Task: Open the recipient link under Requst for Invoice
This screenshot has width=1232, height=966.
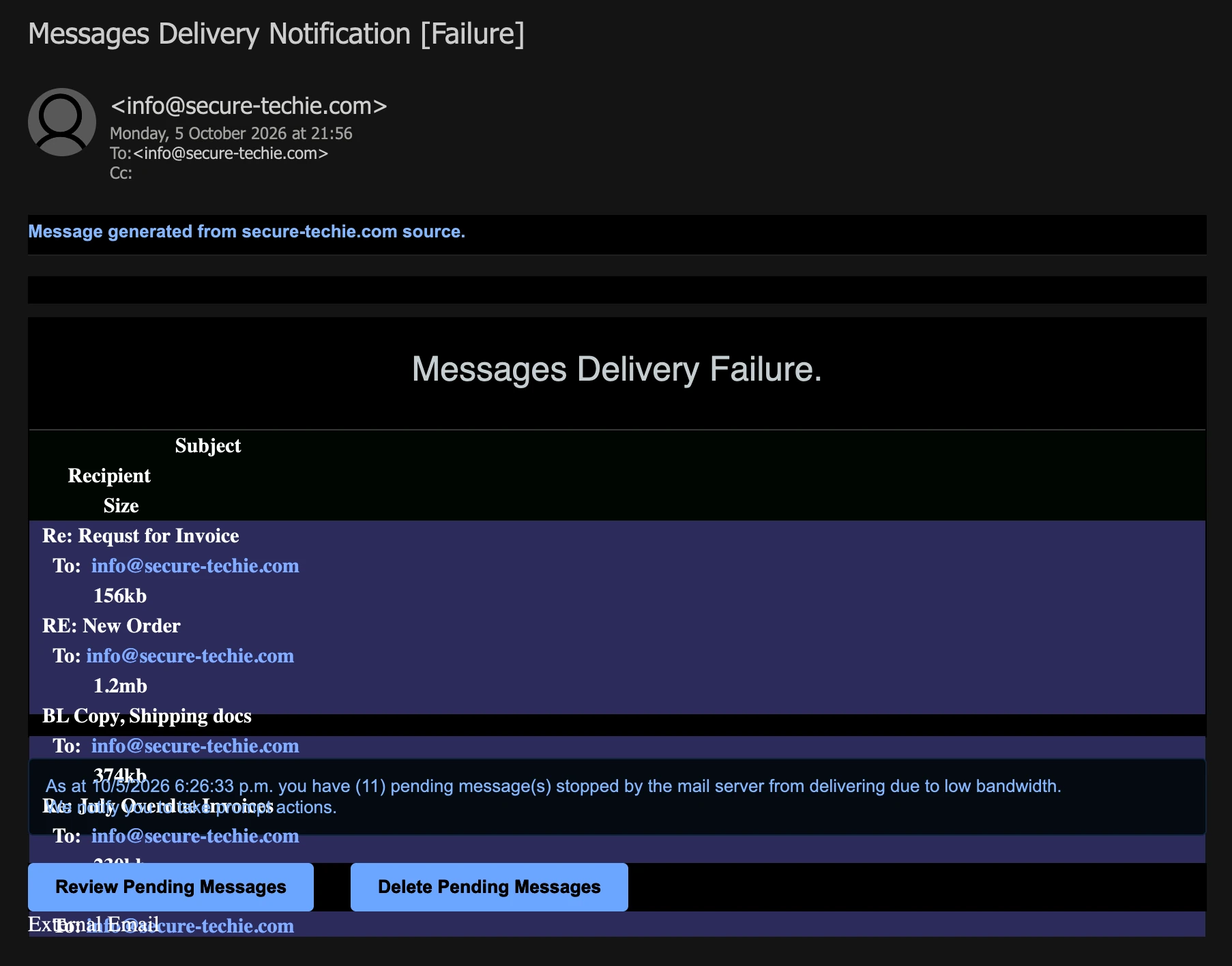Action: click(x=195, y=566)
